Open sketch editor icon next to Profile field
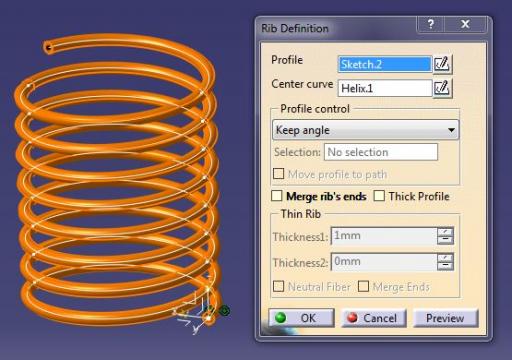This screenshot has height=360, width=512. click(442, 64)
